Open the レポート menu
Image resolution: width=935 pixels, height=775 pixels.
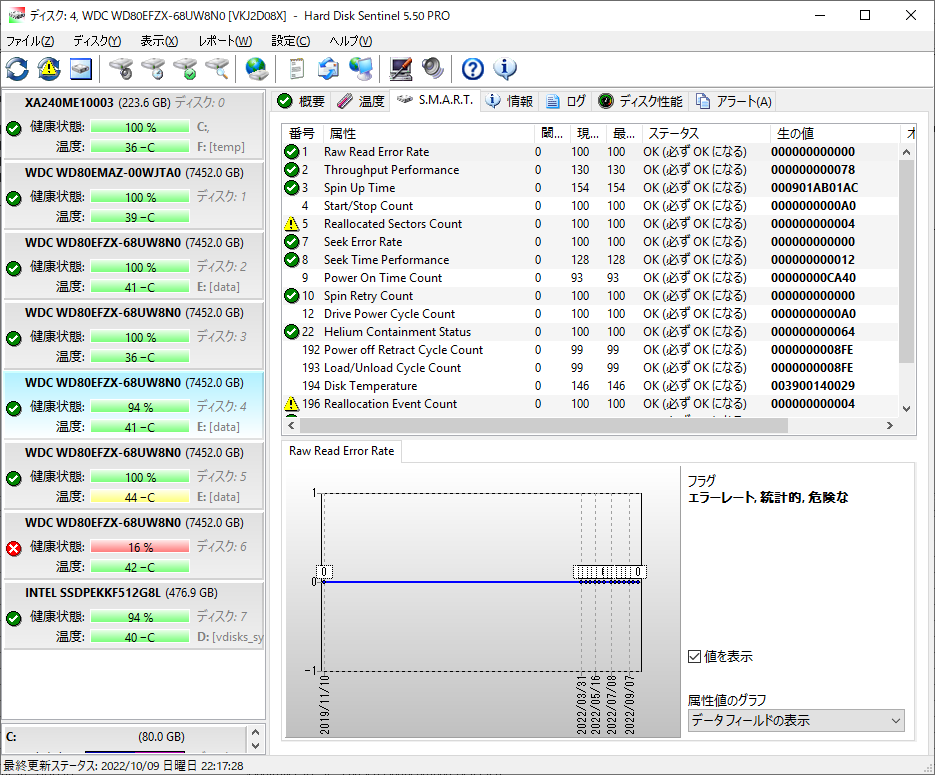[x=225, y=41]
